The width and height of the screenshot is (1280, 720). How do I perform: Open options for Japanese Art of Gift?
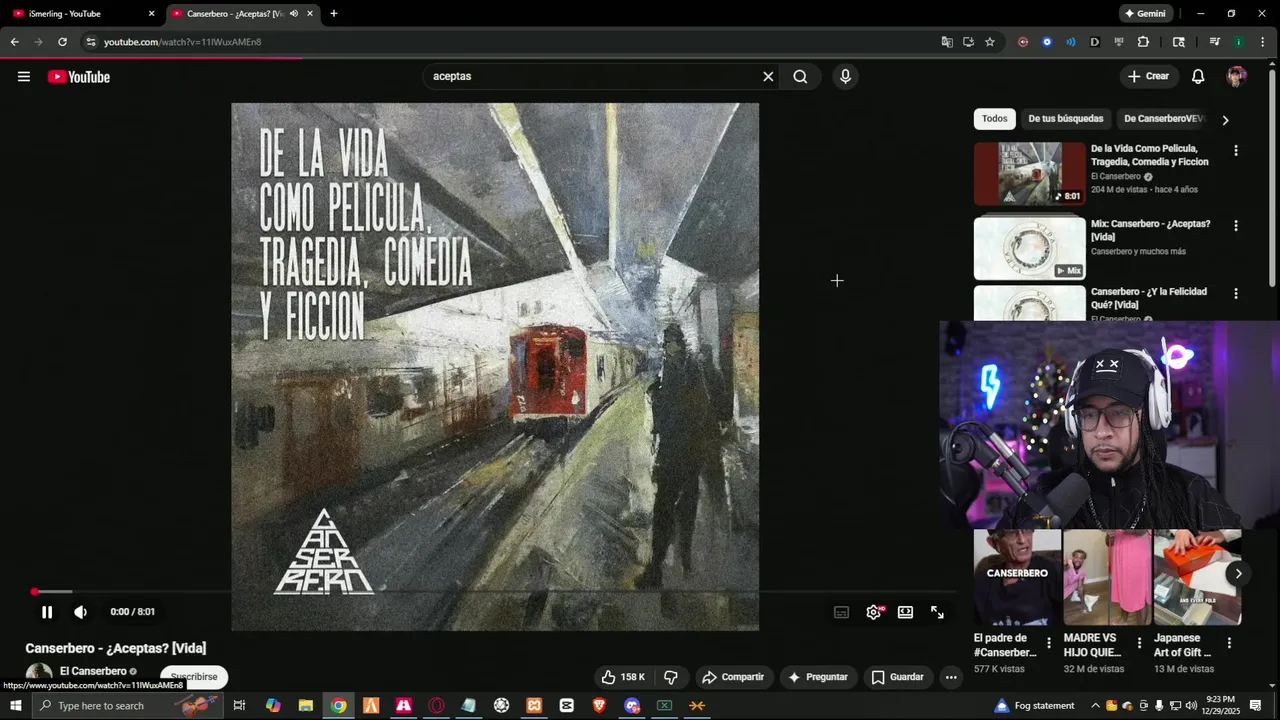[1229, 643]
